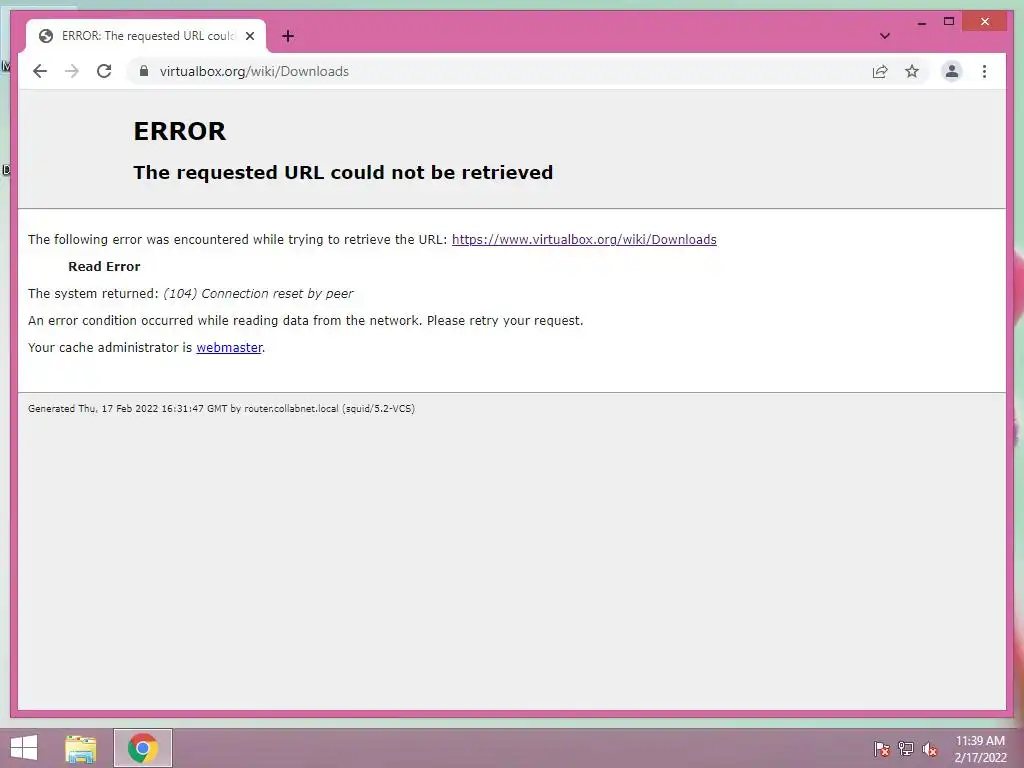Click the muted volume tray icon
Screen dimensions: 1024x768
929,749
